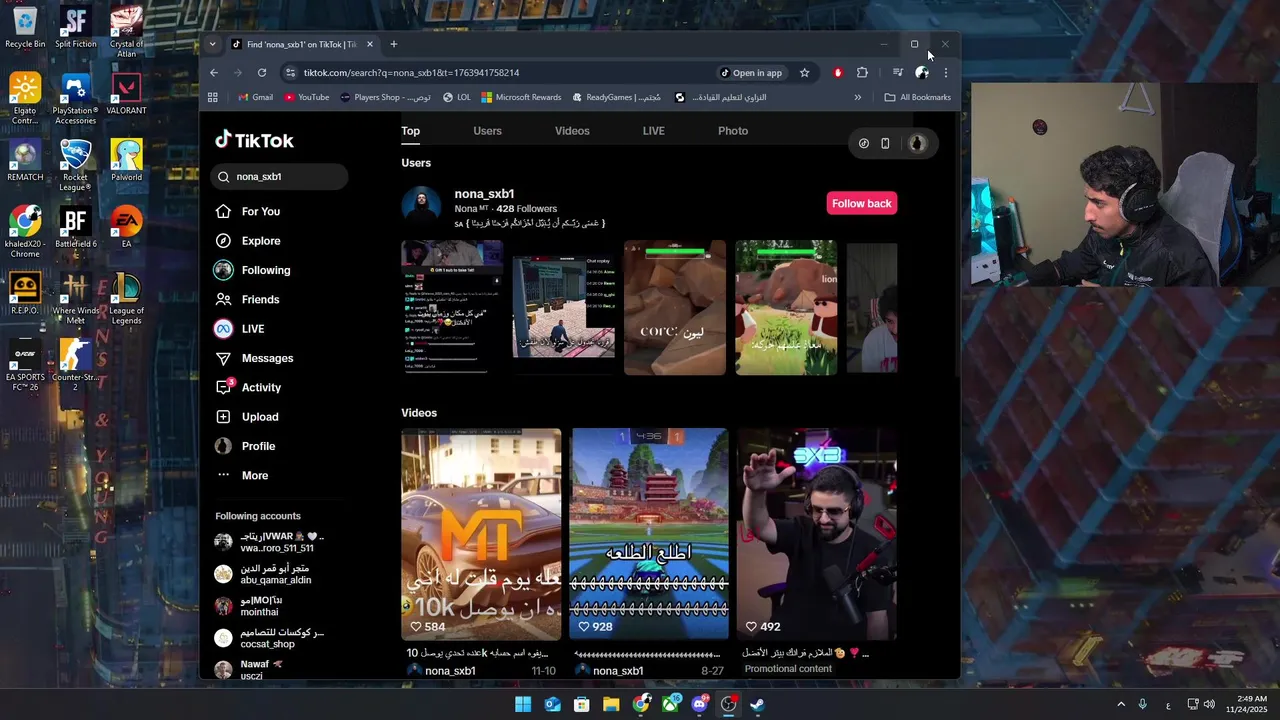Reload the TikTok page
Screen dimensions: 1280x720
pyautogui.click(x=262, y=73)
